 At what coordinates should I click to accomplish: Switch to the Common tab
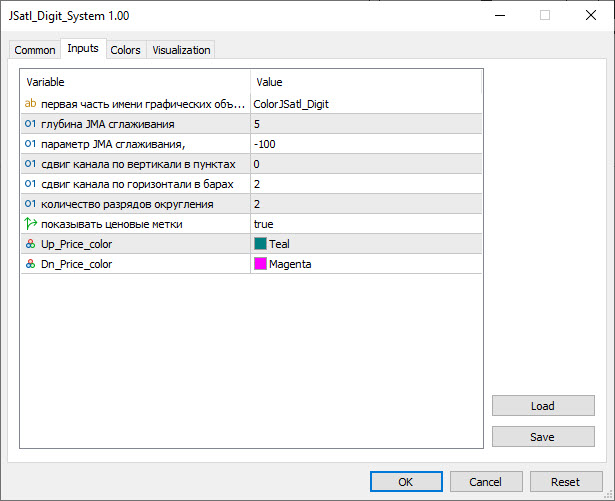[x=35, y=50]
